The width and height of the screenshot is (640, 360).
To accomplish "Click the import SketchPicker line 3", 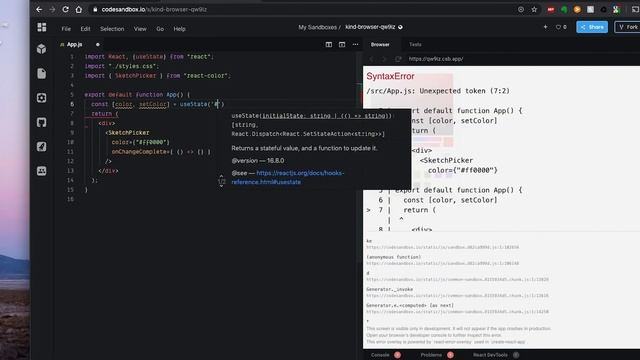I will click(x=158, y=76).
